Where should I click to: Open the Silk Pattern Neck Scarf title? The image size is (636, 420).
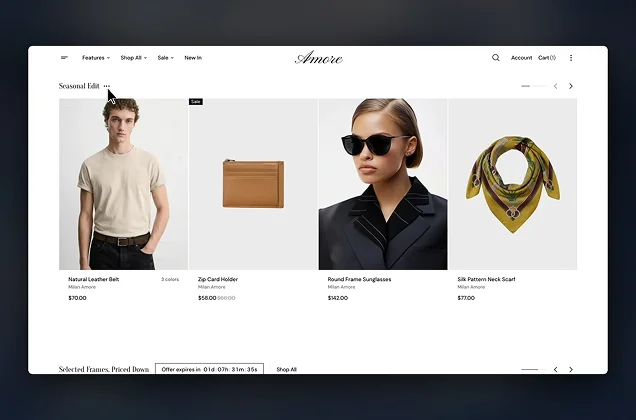[x=486, y=279]
